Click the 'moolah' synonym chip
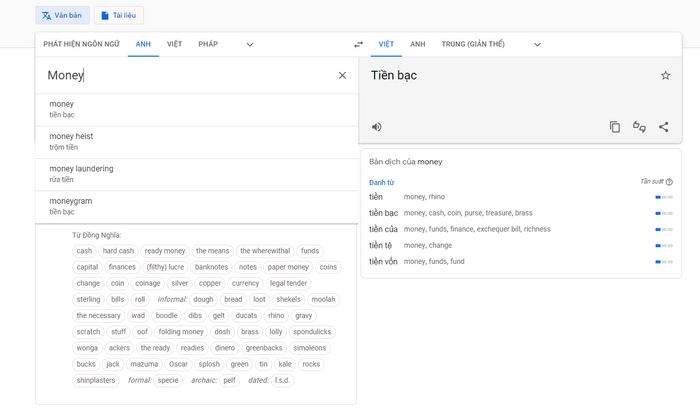Image resolution: width=700 pixels, height=408 pixels. 323,299
